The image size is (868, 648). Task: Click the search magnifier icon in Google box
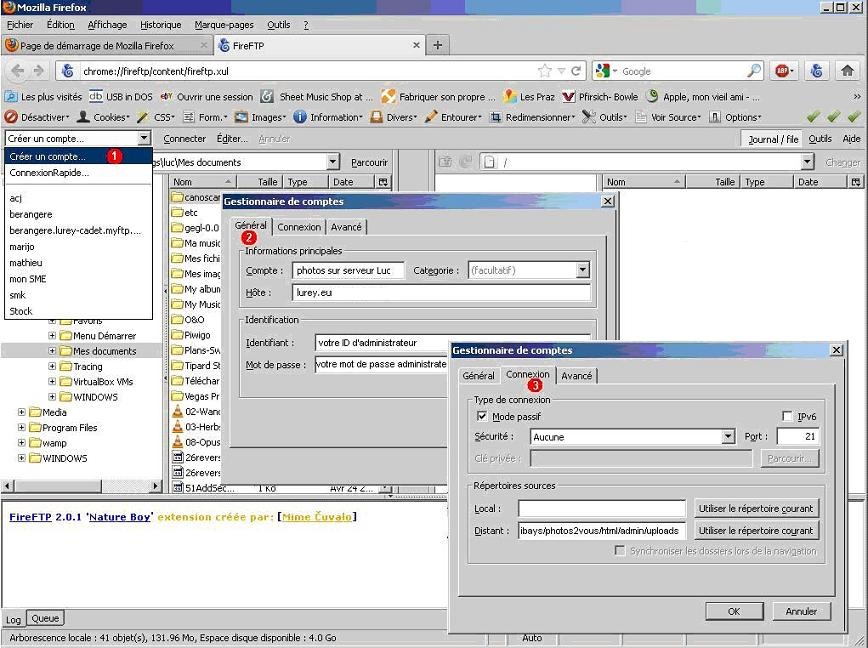754,71
